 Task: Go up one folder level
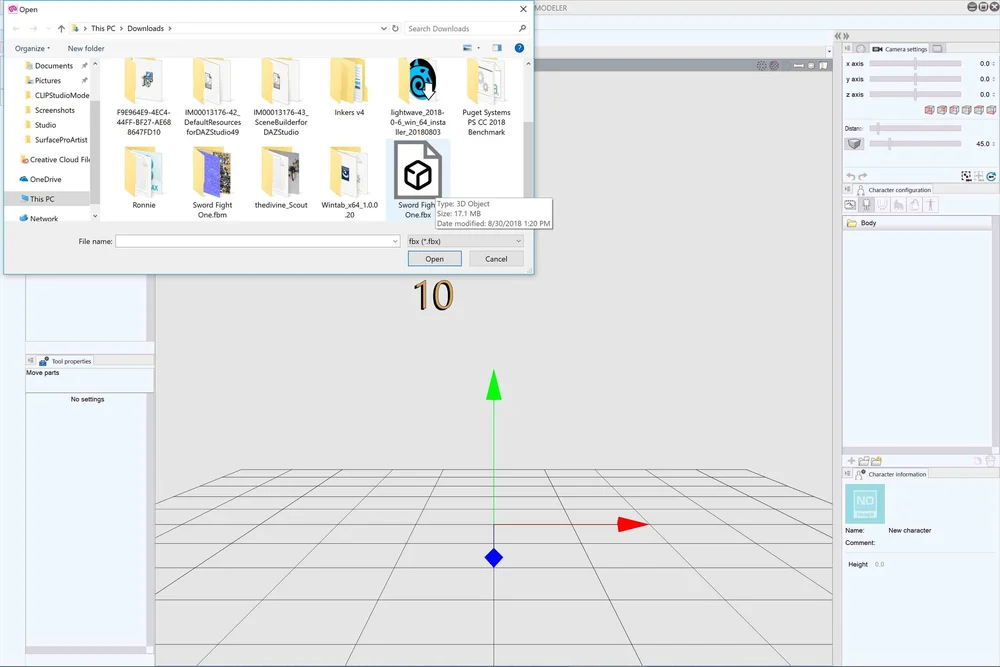point(61,29)
